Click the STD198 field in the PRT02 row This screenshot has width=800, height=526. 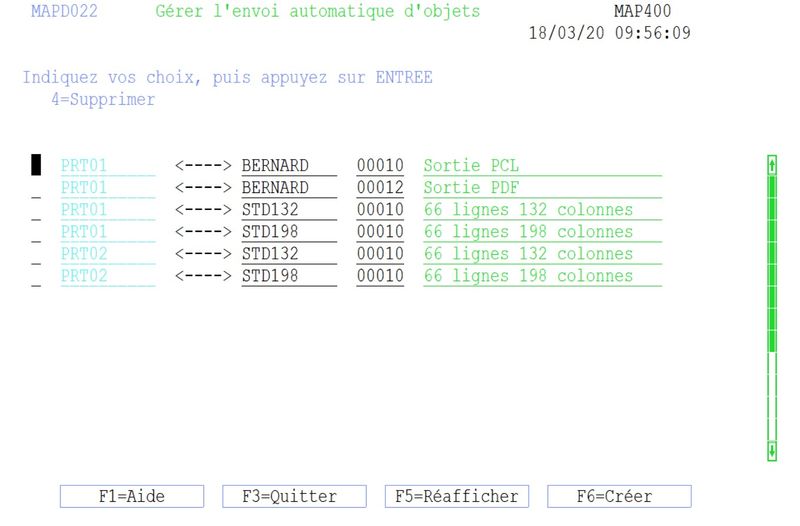(288, 276)
